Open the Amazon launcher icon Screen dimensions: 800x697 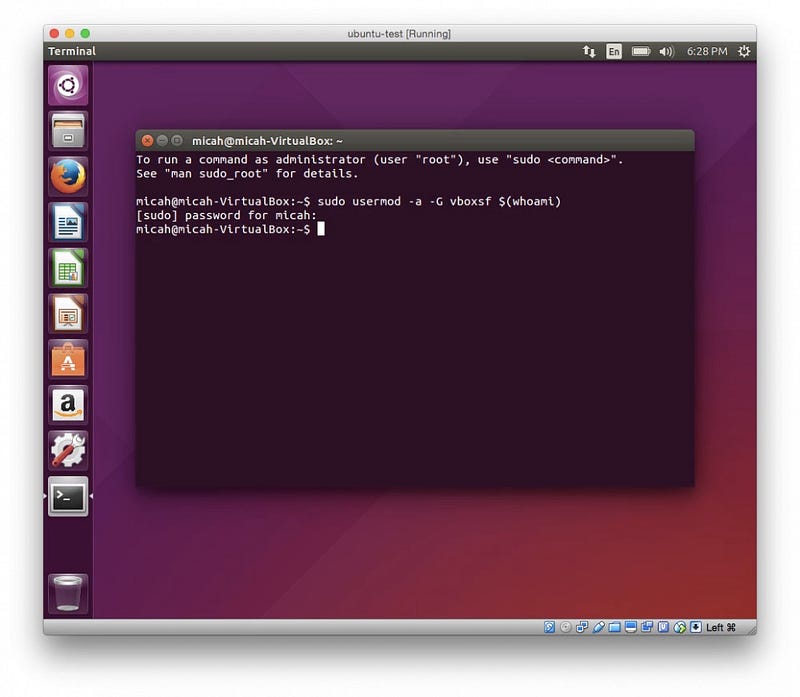pyautogui.click(x=68, y=405)
